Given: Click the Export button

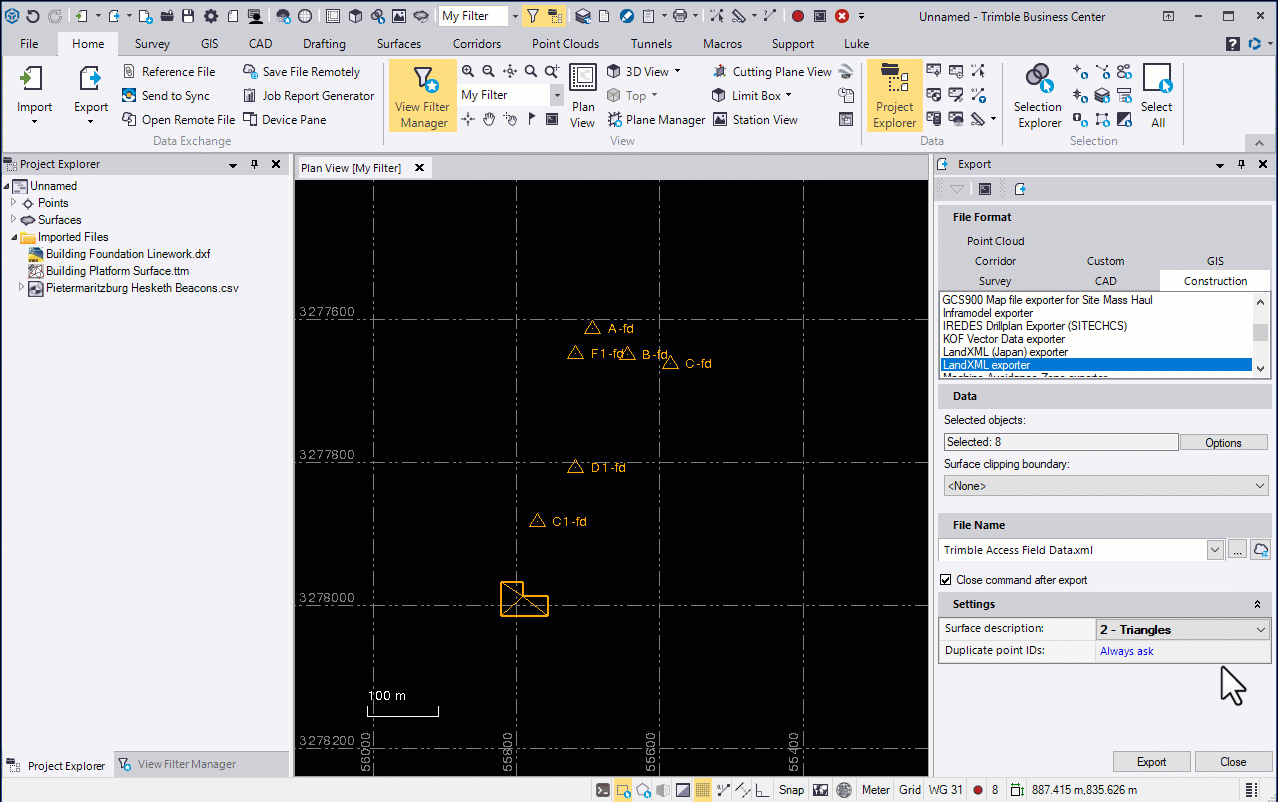Looking at the screenshot, I should [x=1151, y=762].
